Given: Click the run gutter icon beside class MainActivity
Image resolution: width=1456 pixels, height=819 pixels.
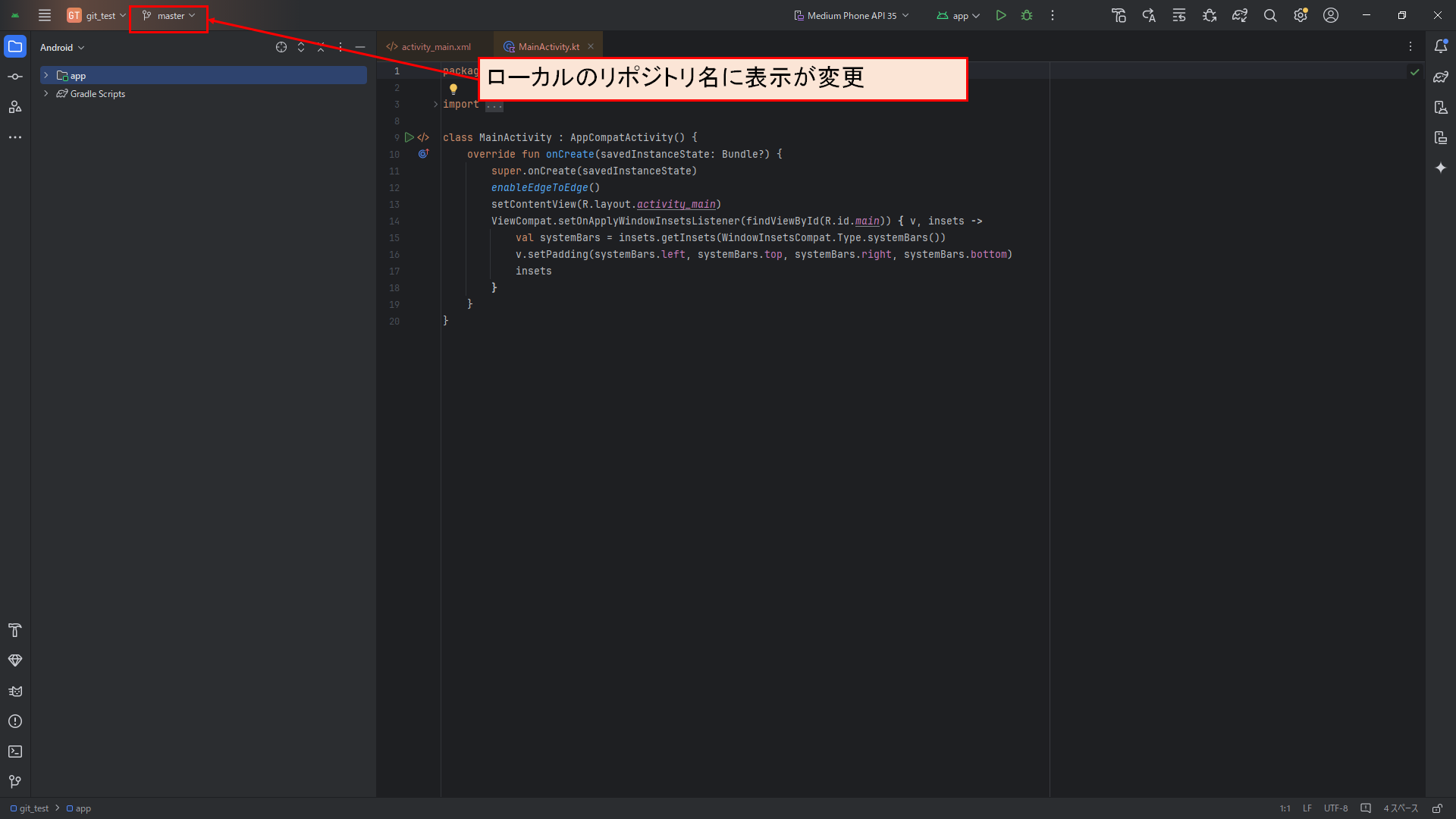Looking at the screenshot, I should 409,137.
